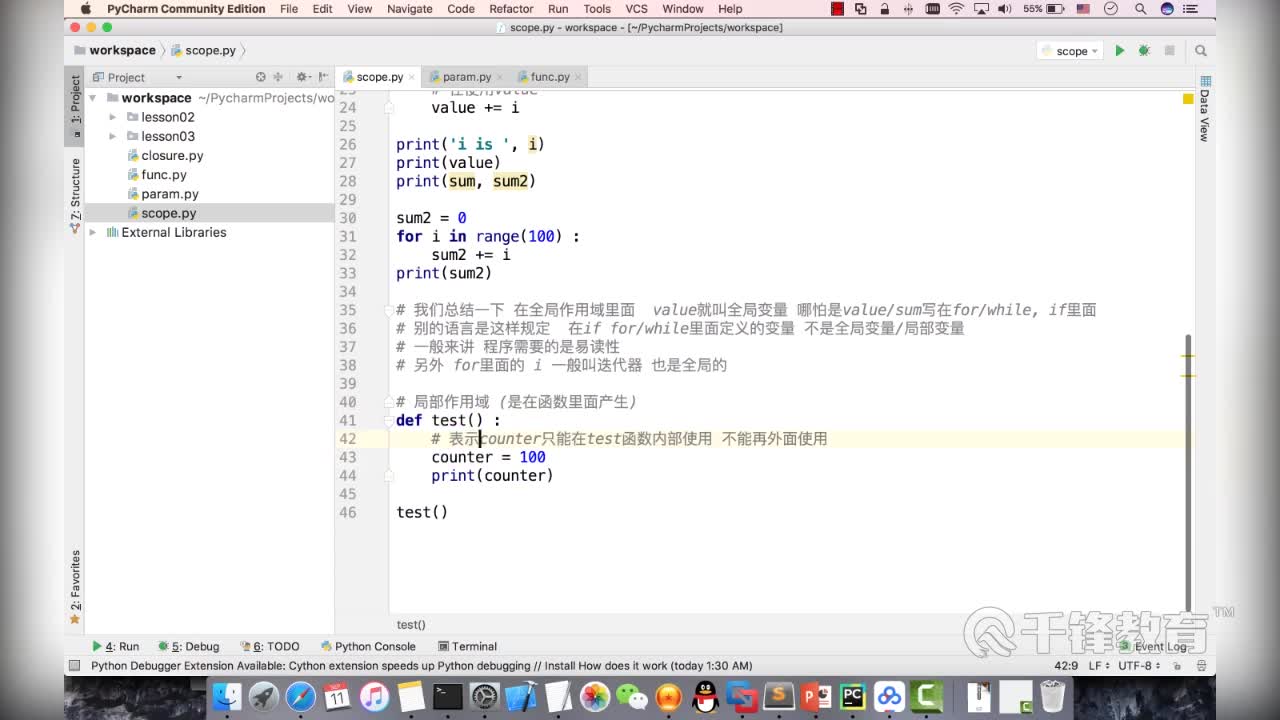Start debugging with the green bug icon
This screenshot has width=1280, height=720.
tap(1143, 50)
